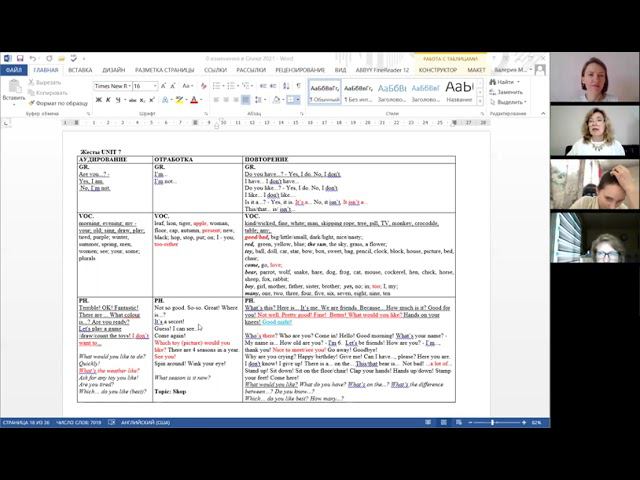Click the language АНГЛИЙСКИЙ (США) indicator

coord(146,422)
